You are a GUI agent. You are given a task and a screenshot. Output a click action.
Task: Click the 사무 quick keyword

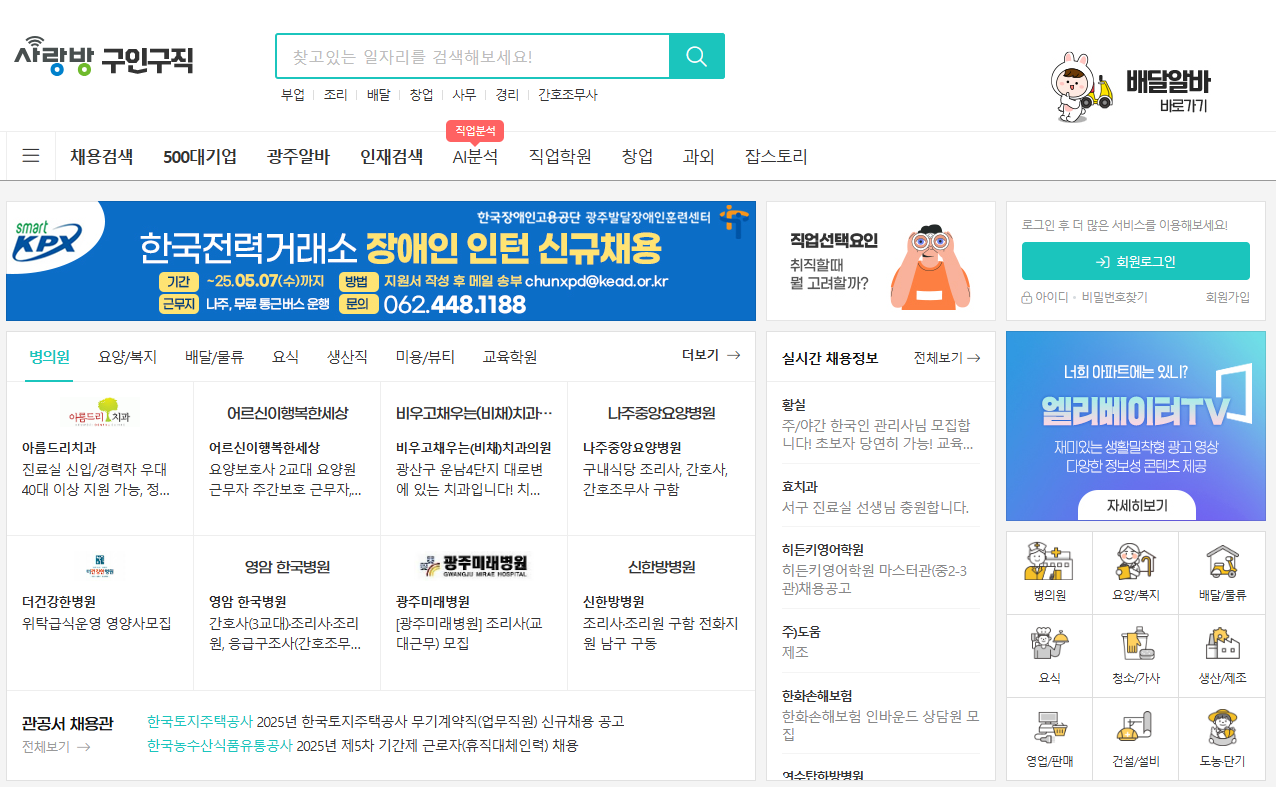coord(464,95)
